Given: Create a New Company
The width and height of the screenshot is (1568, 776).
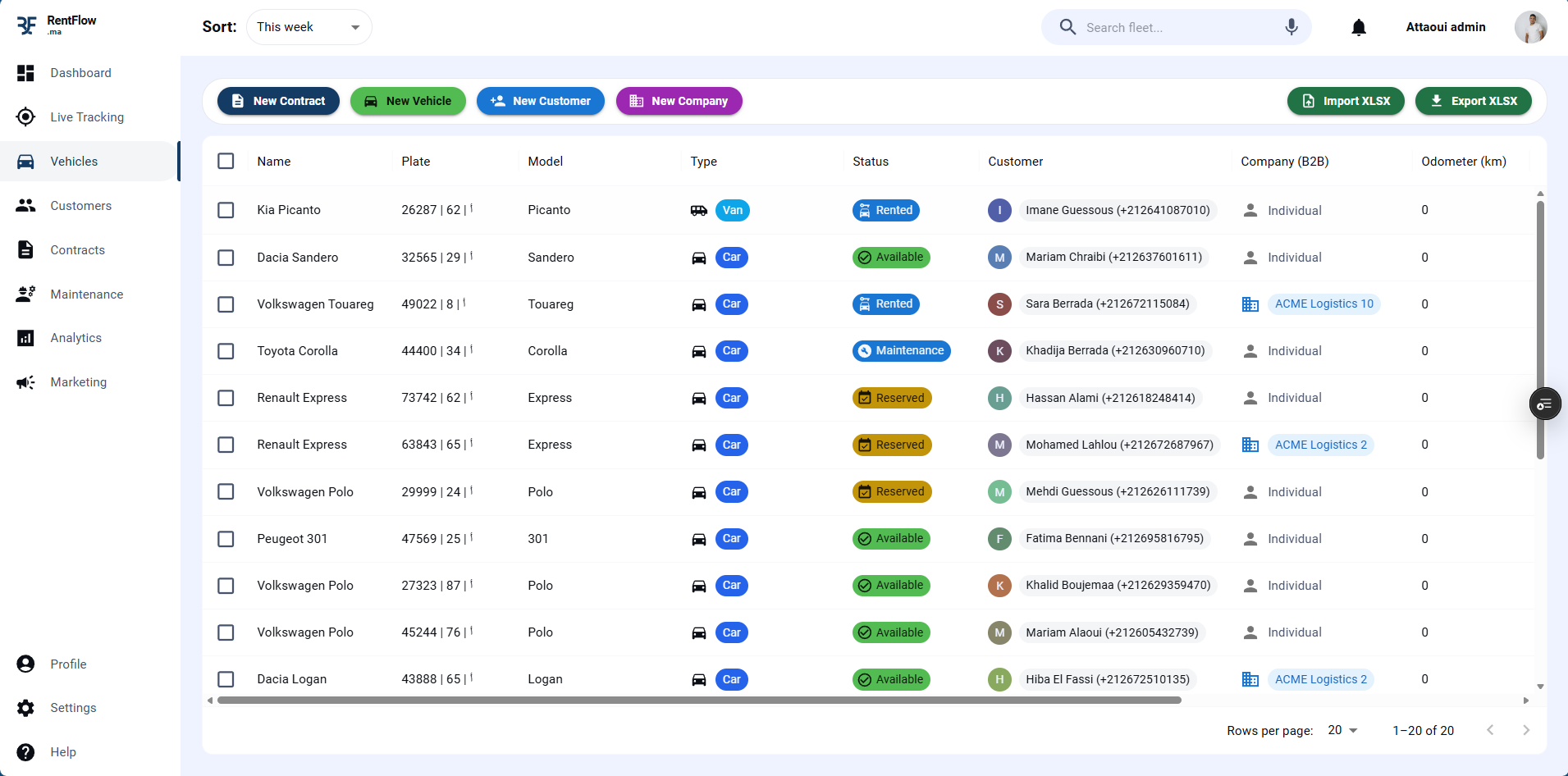Looking at the screenshot, I should [x=679, y=101].
